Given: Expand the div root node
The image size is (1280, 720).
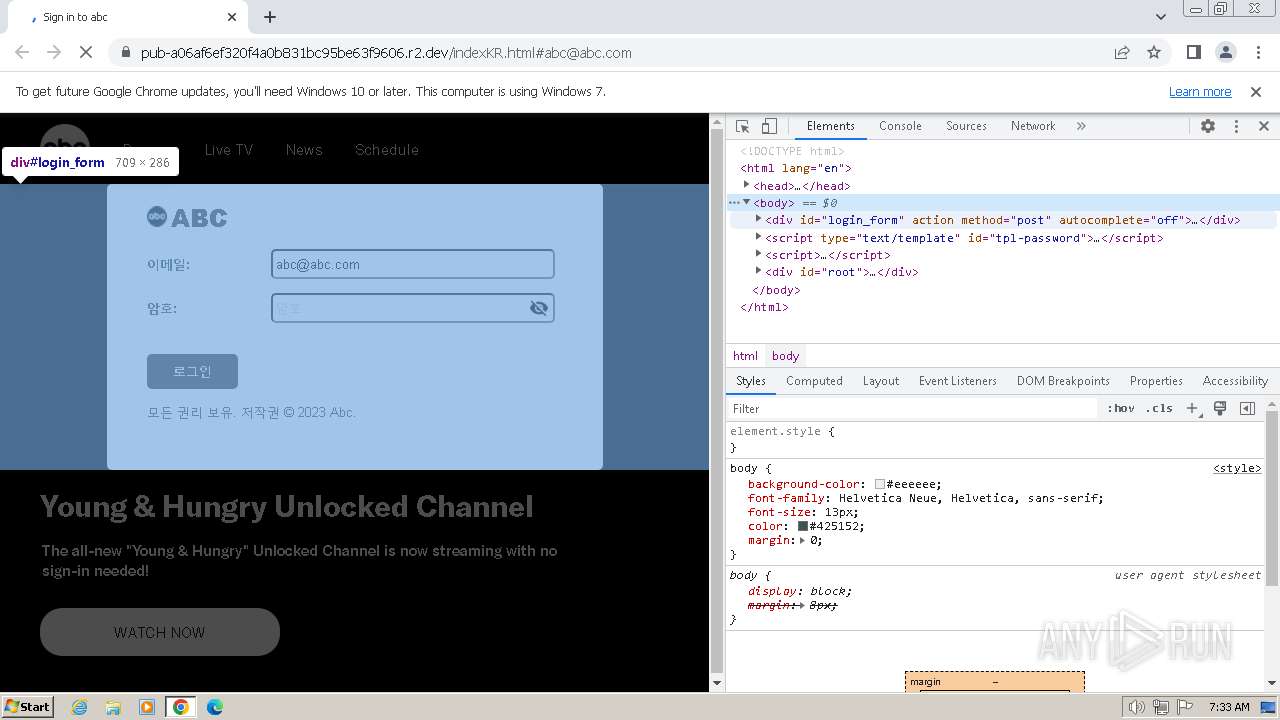Looking at the screenshot, I should (x=759, y=271).
